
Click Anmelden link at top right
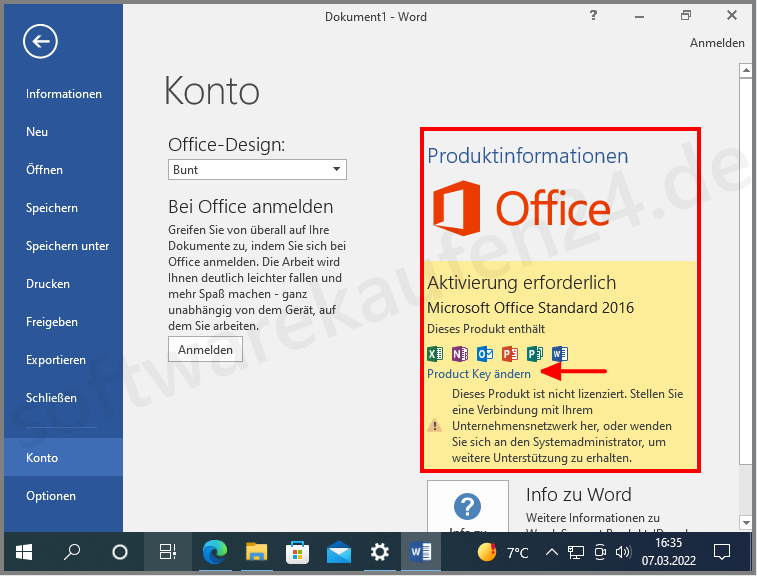point(717,43)
